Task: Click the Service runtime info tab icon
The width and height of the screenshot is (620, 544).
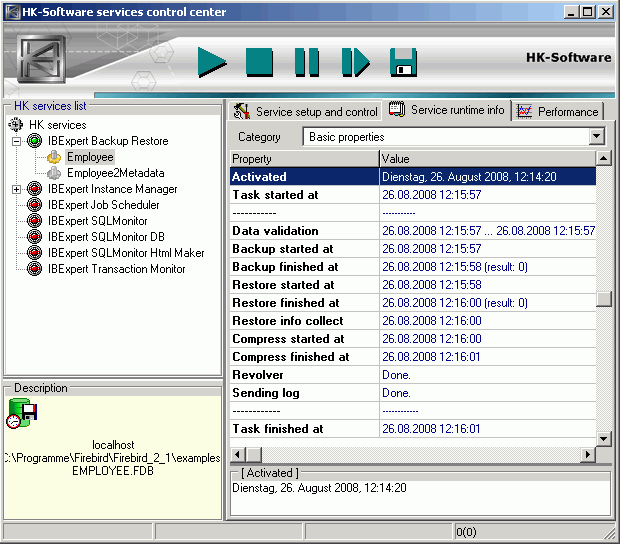Action: coord(397,109)
